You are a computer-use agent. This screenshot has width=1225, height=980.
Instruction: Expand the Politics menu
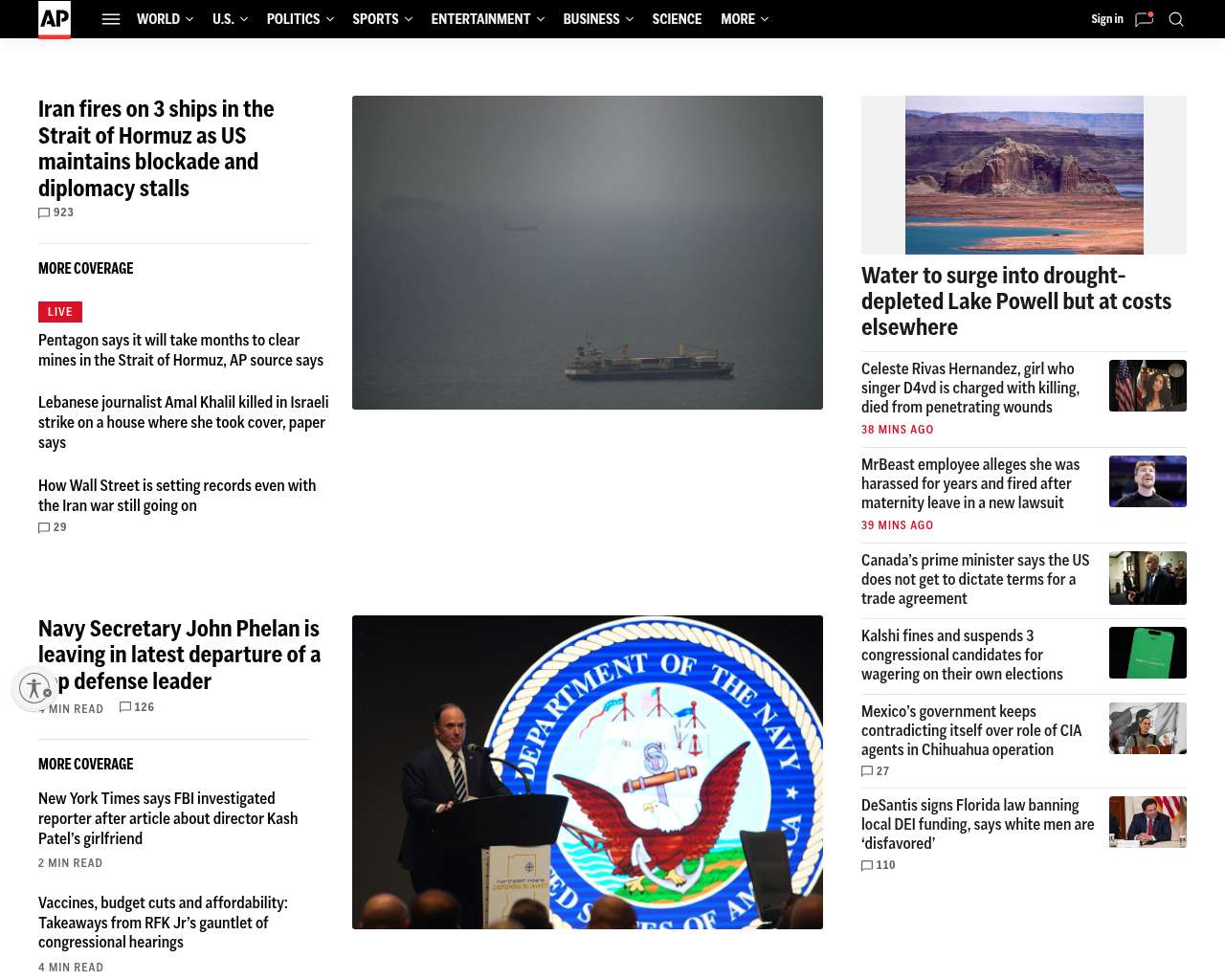(301, 19)
